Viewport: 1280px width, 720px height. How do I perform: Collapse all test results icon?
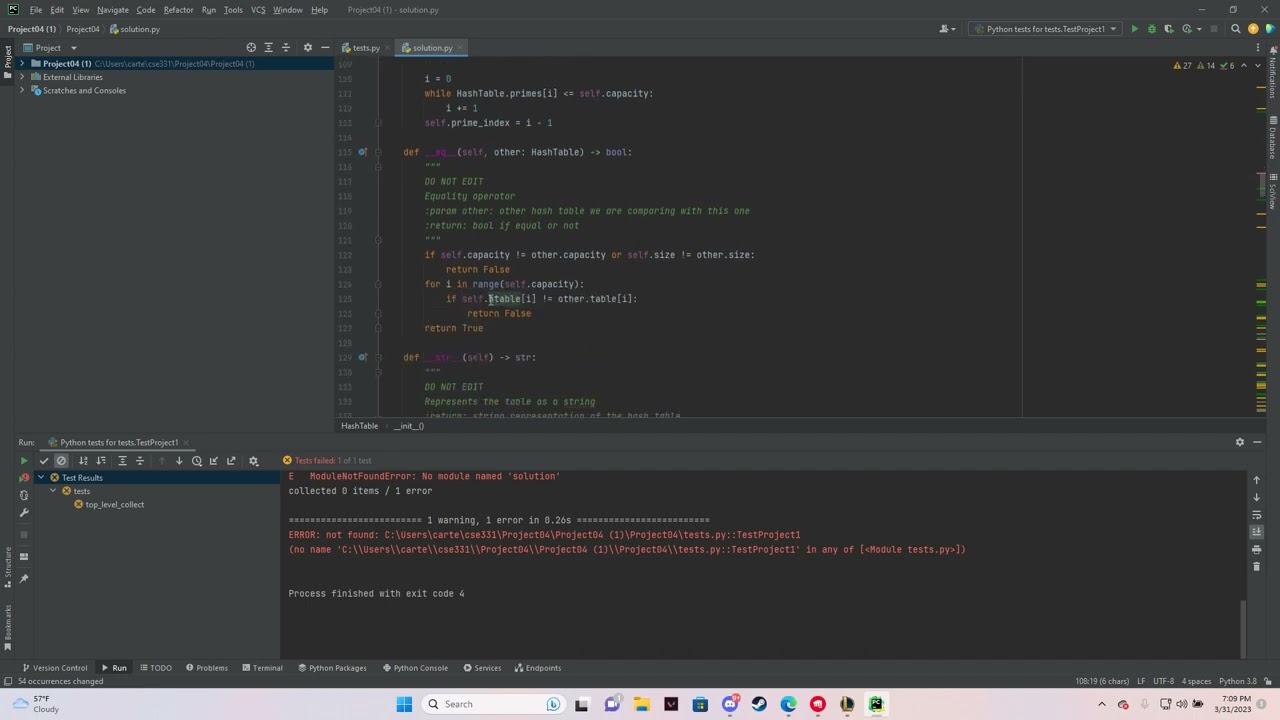coord(139,461)
